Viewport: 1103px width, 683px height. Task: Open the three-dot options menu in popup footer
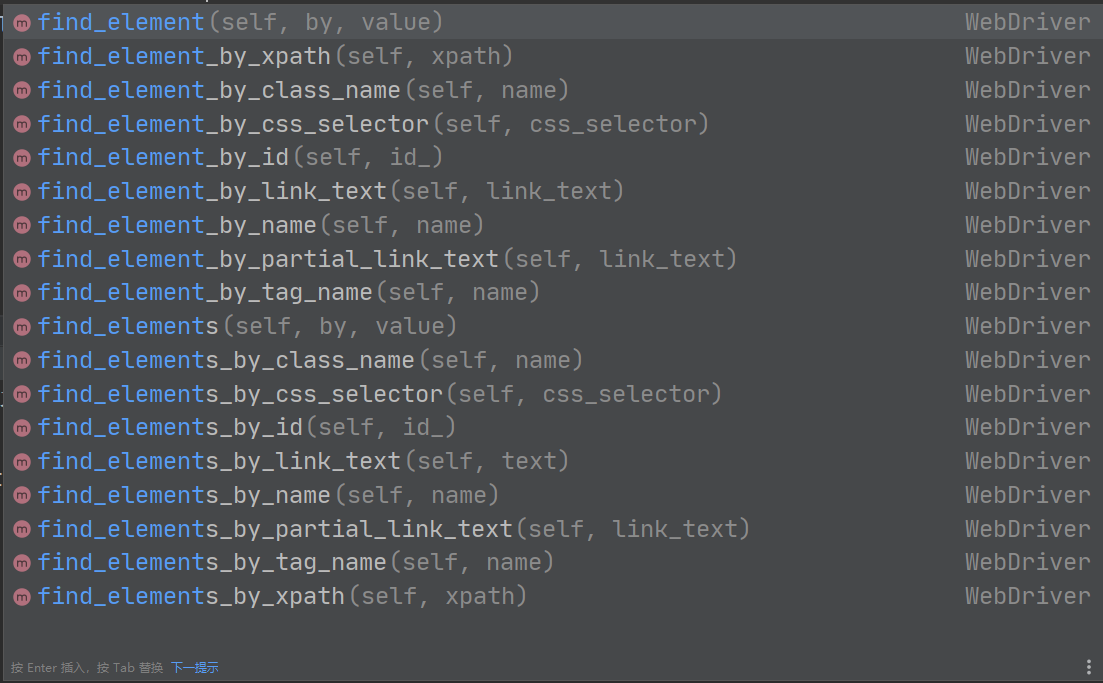1089,667
